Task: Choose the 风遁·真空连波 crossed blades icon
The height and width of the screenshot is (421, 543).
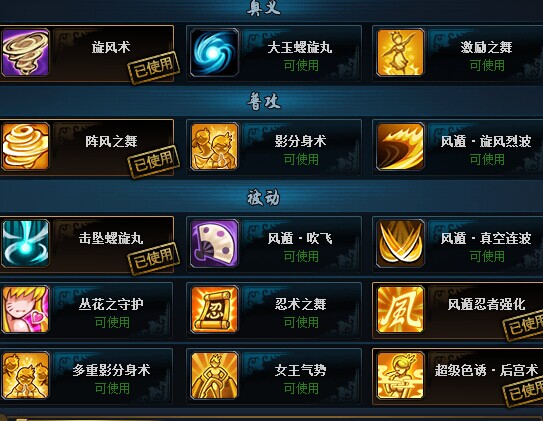Action: tap(400, 244)
